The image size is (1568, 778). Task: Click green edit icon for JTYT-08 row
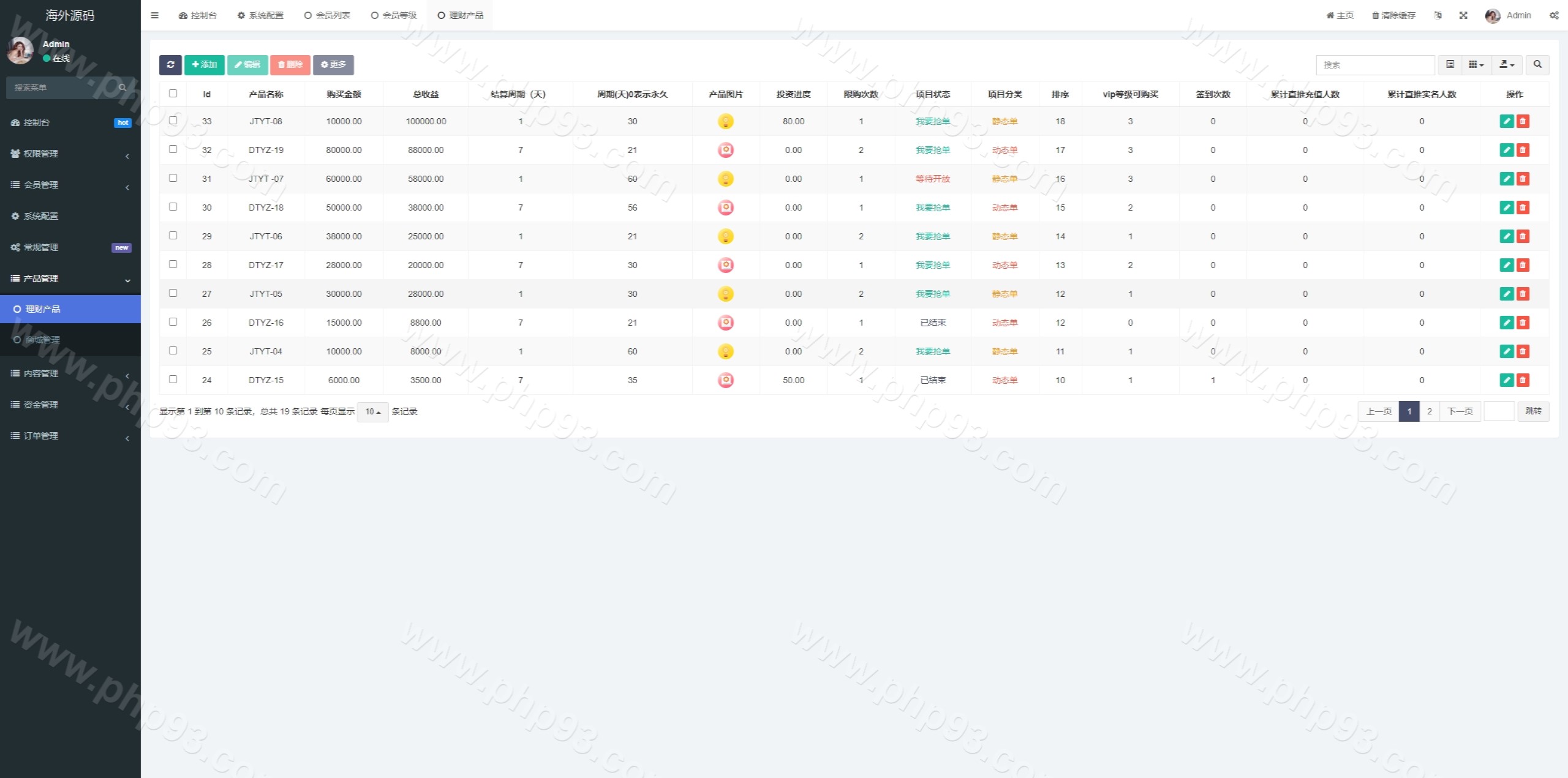[x=1507, y=121]
